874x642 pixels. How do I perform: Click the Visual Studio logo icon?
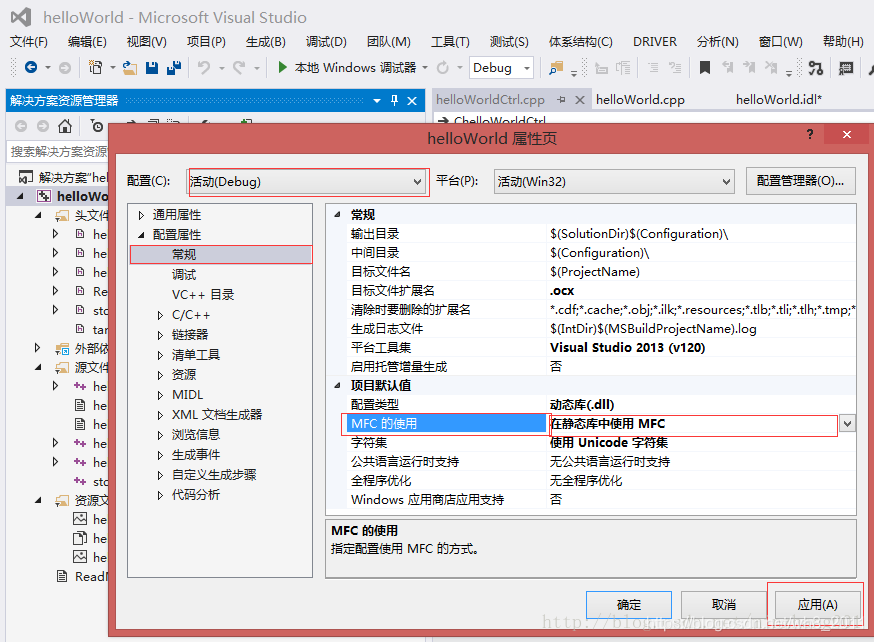(21, 17)
